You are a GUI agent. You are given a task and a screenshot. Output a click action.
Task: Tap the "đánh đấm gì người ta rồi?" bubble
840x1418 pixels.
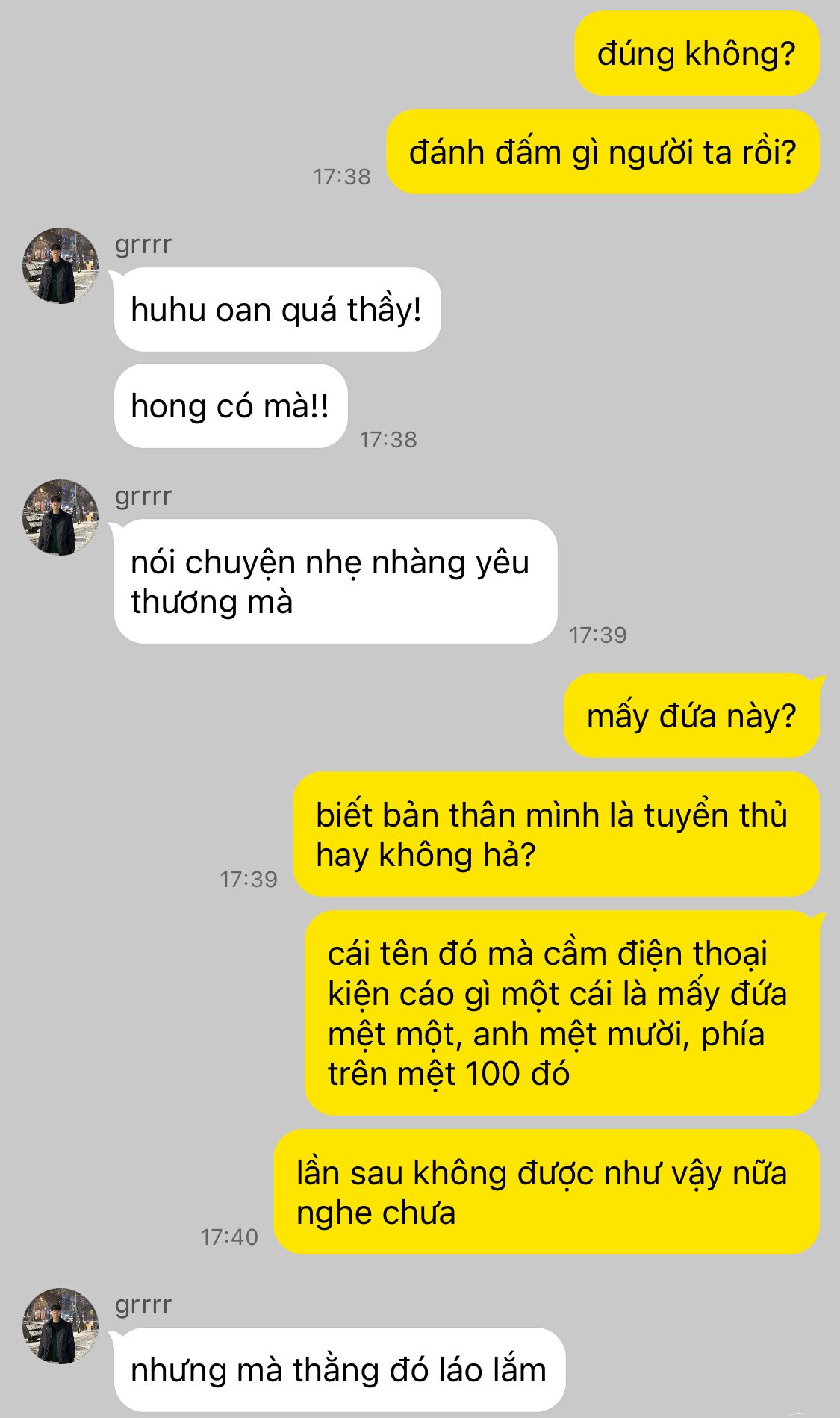click(603, 152)
